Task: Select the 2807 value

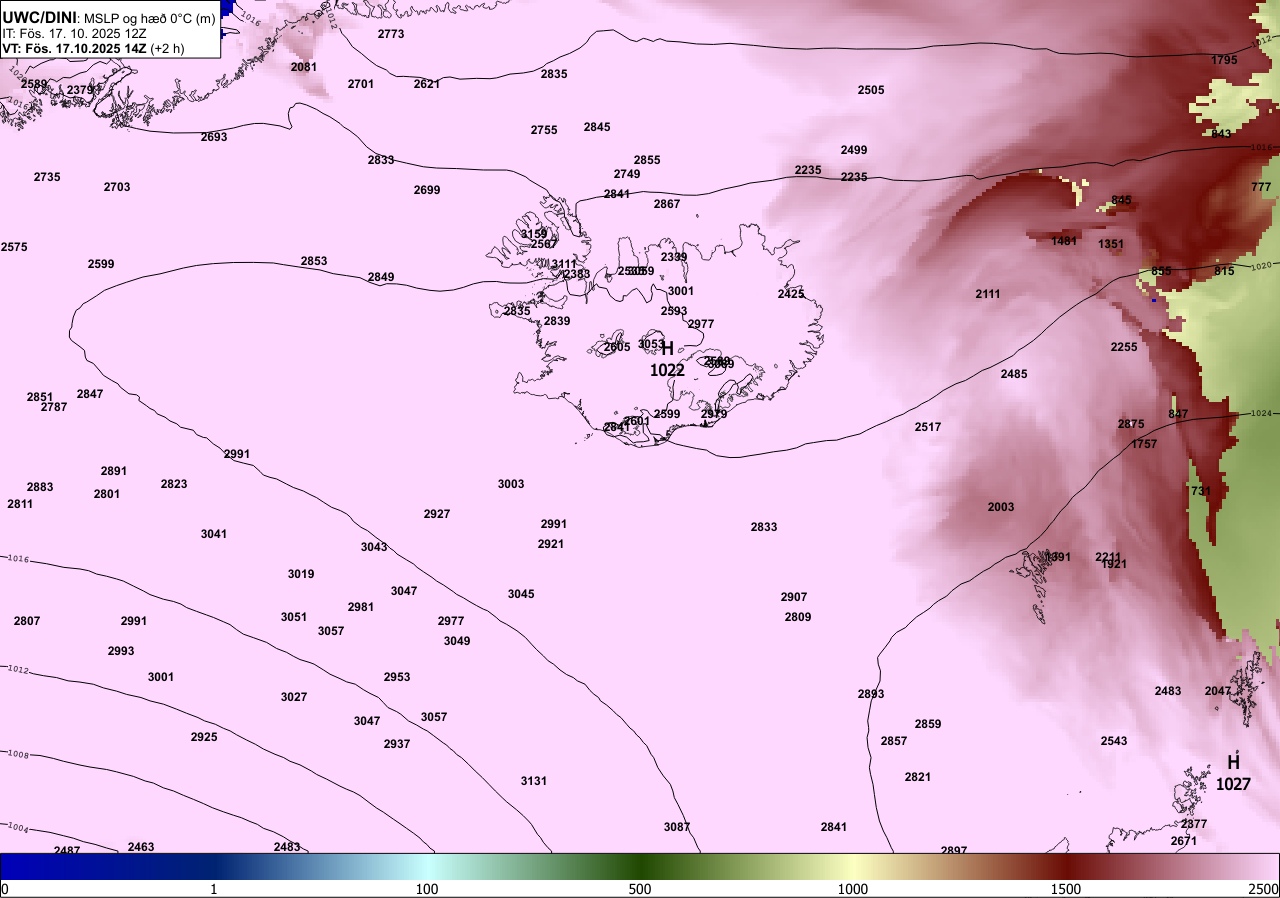Action: pyautogui.click(x=27, y=621)
